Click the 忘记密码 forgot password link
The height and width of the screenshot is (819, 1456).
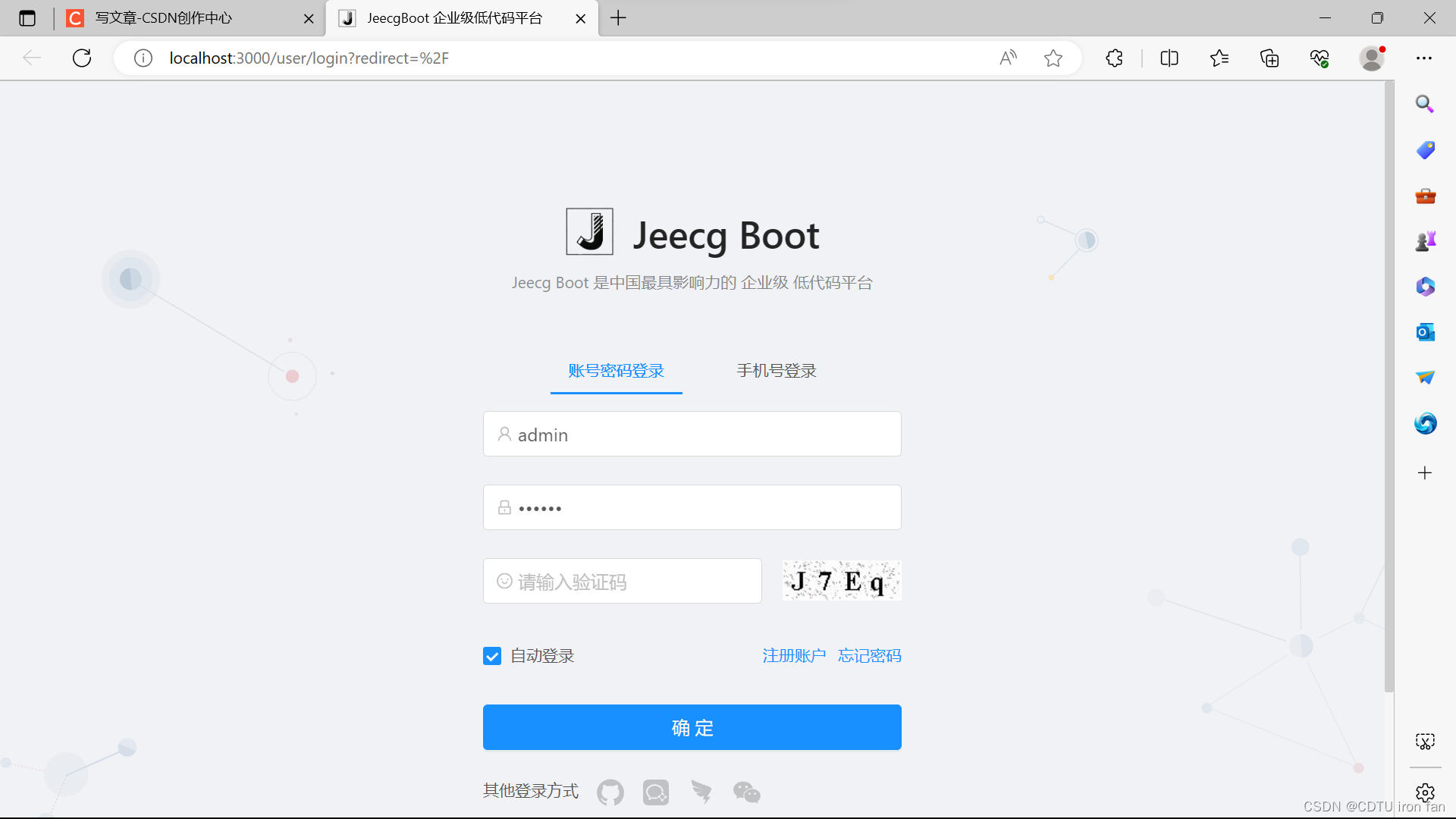(869, 655)
